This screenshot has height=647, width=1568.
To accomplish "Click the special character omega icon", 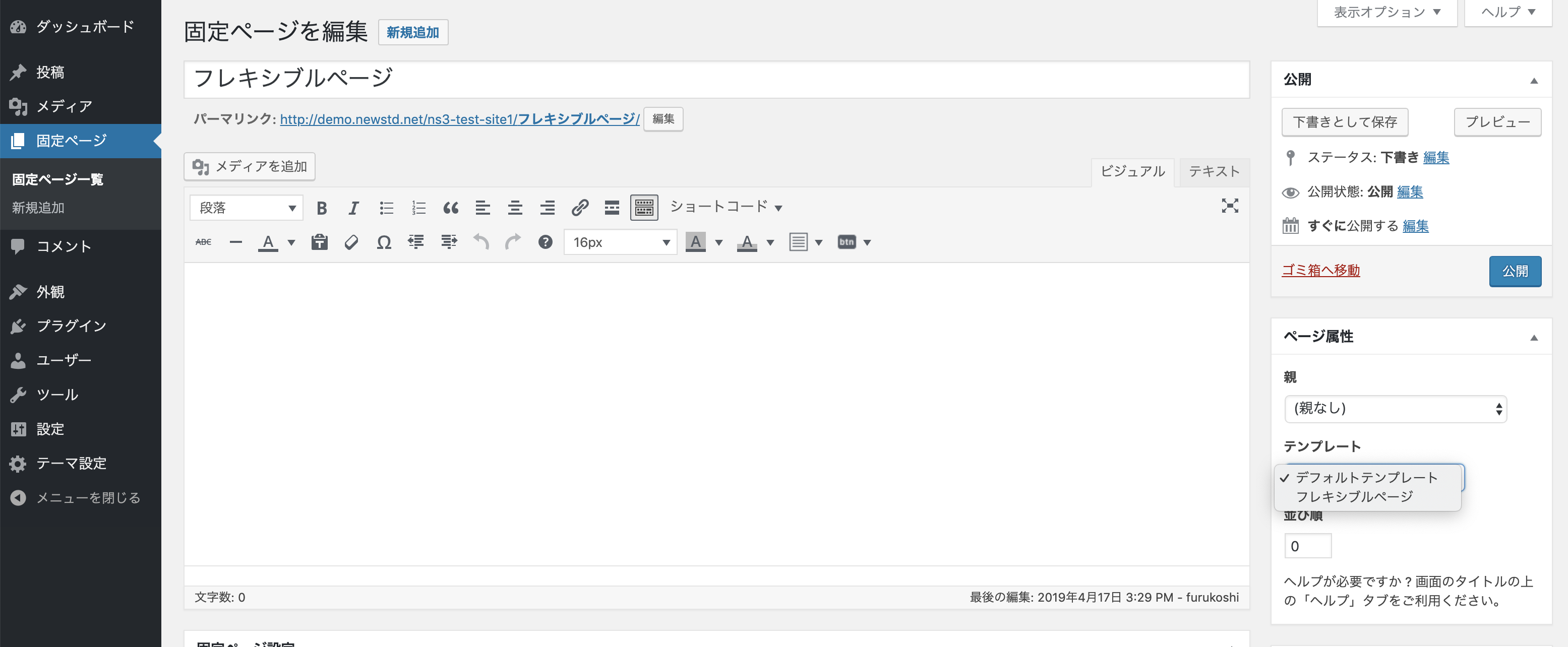I will [384, 243].
